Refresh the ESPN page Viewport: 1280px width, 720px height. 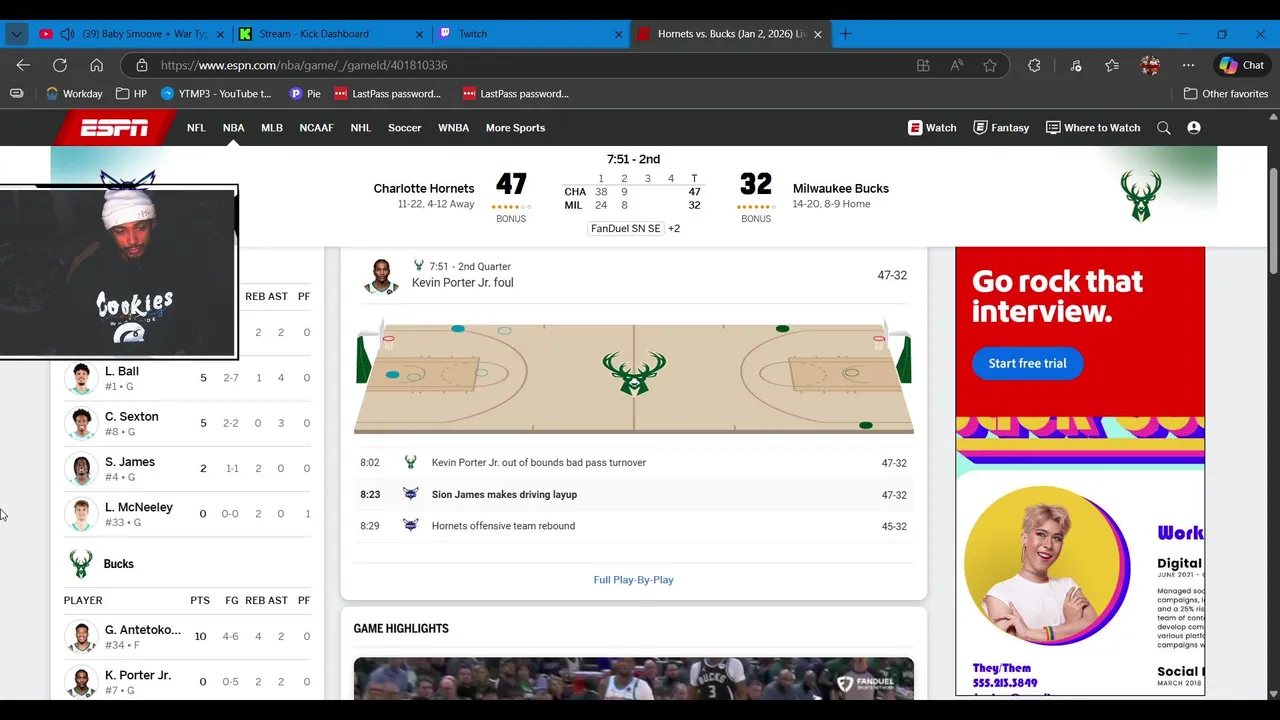tap(60, 65)
